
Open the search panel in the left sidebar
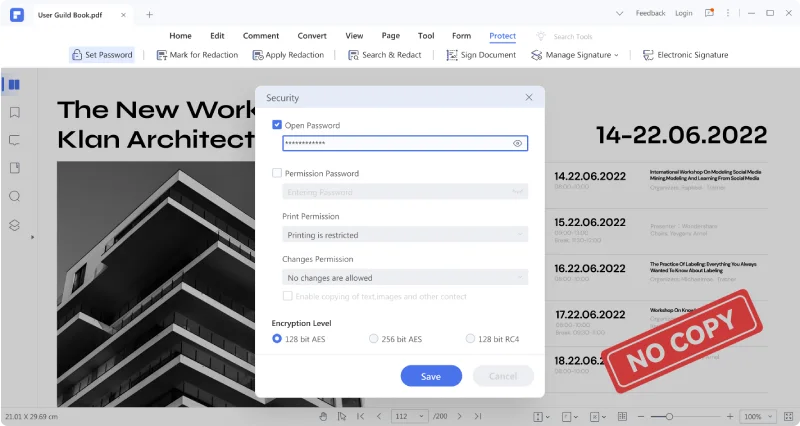coord(15,196)
